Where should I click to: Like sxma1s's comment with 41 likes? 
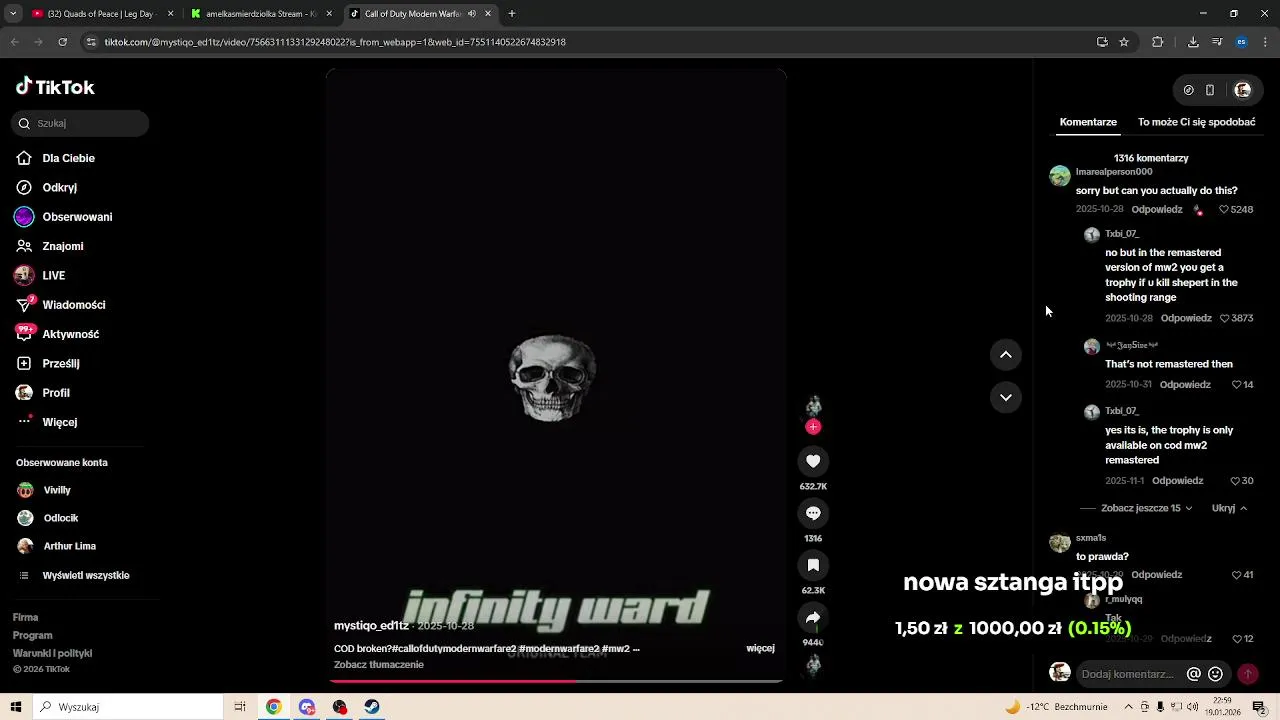(x=1236, y=575)
